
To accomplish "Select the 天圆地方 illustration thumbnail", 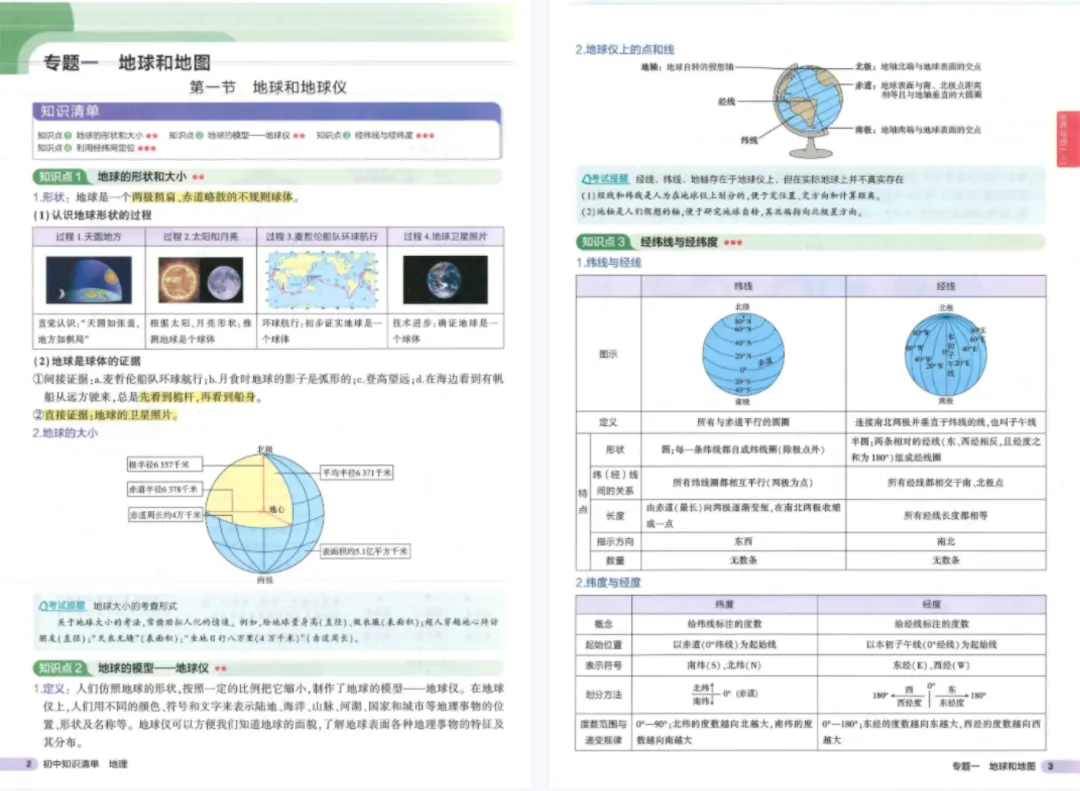I will point(89,279).
